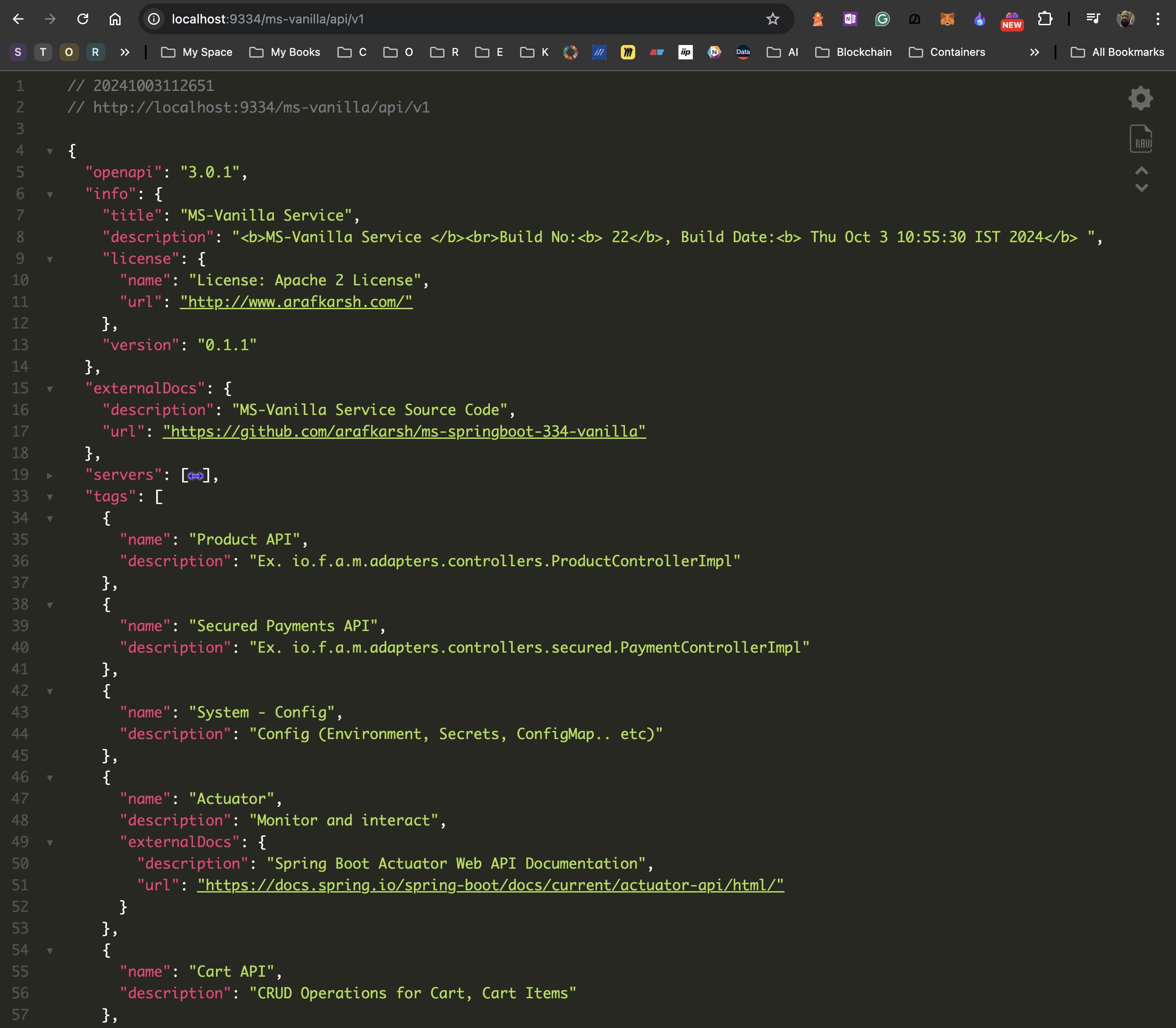
Task: Open the Spring Boot actuator documentation link
Action: (x=489, y=885)
